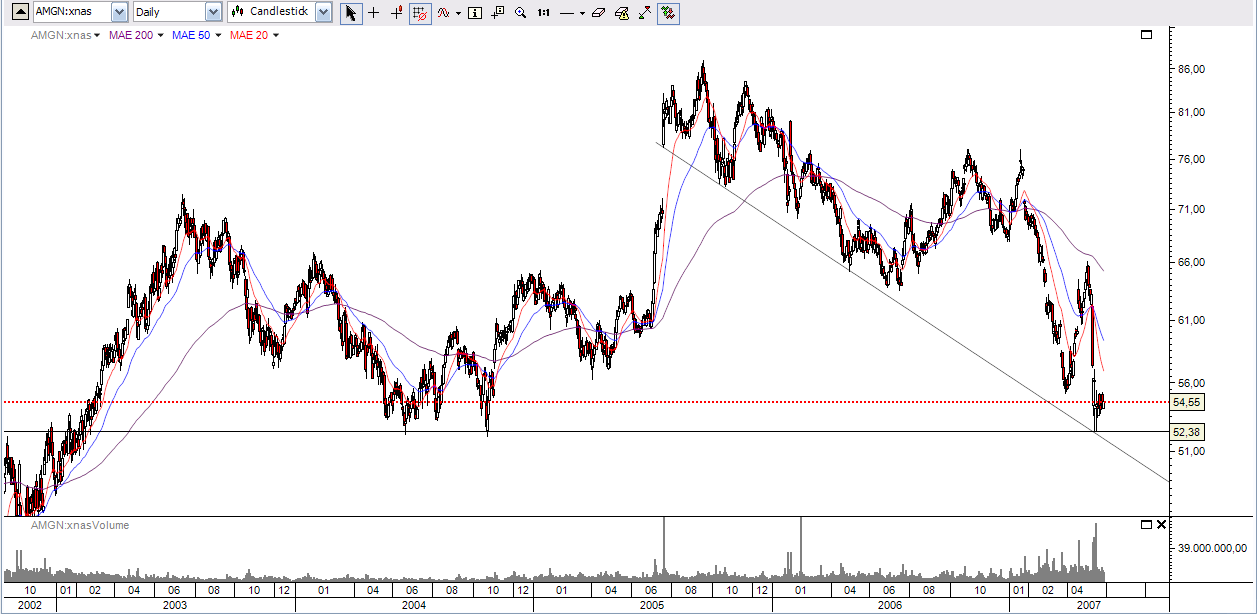Expand the MAE 200 indicator menu
1257x614 pixels.
coord(161,35)
